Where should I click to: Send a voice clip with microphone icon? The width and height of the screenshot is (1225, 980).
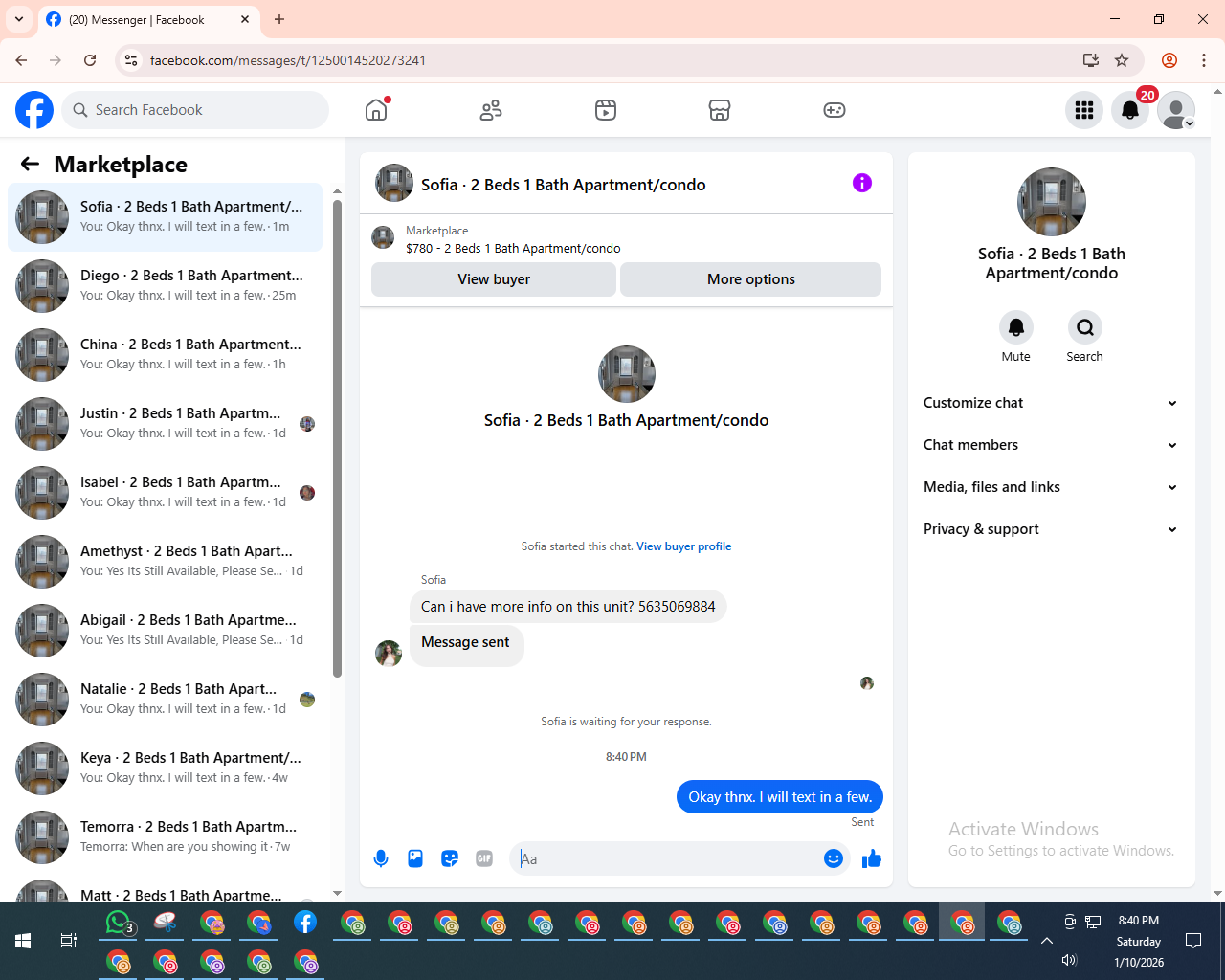(381, 858)
